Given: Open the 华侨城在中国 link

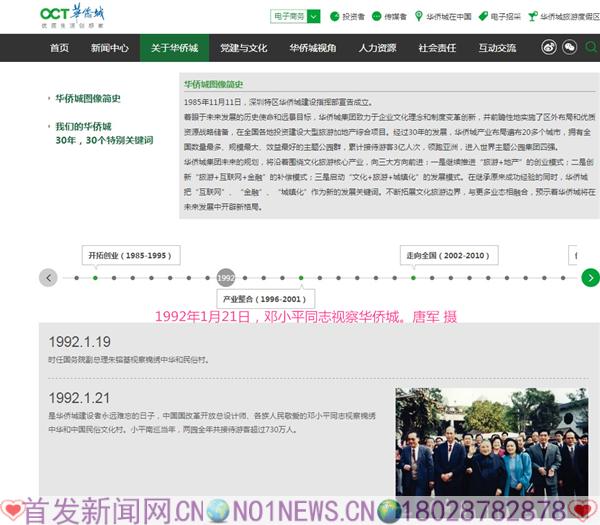Looking at the screenshot, I should [x=449, y=16].
